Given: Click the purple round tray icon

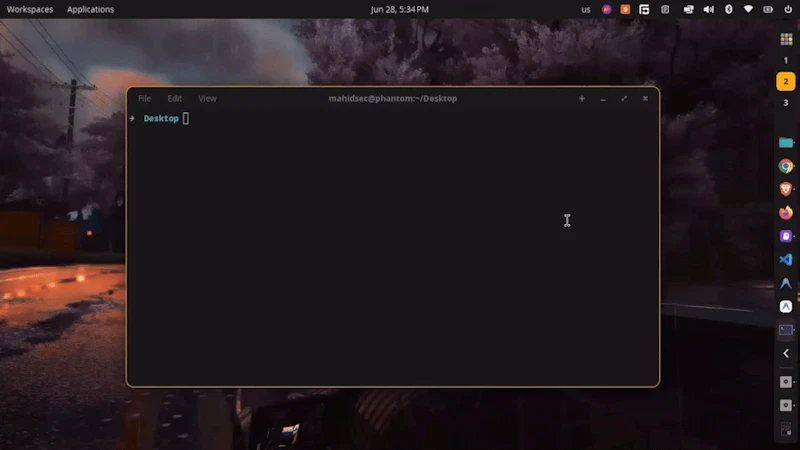Looking at the screenshot, I should 606,9.
